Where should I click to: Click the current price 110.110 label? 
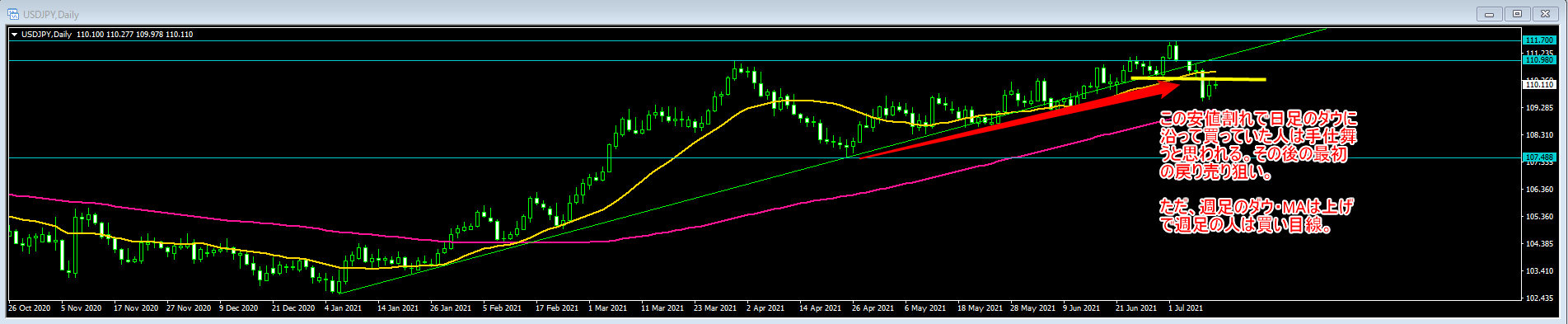tap(1538, 84)
